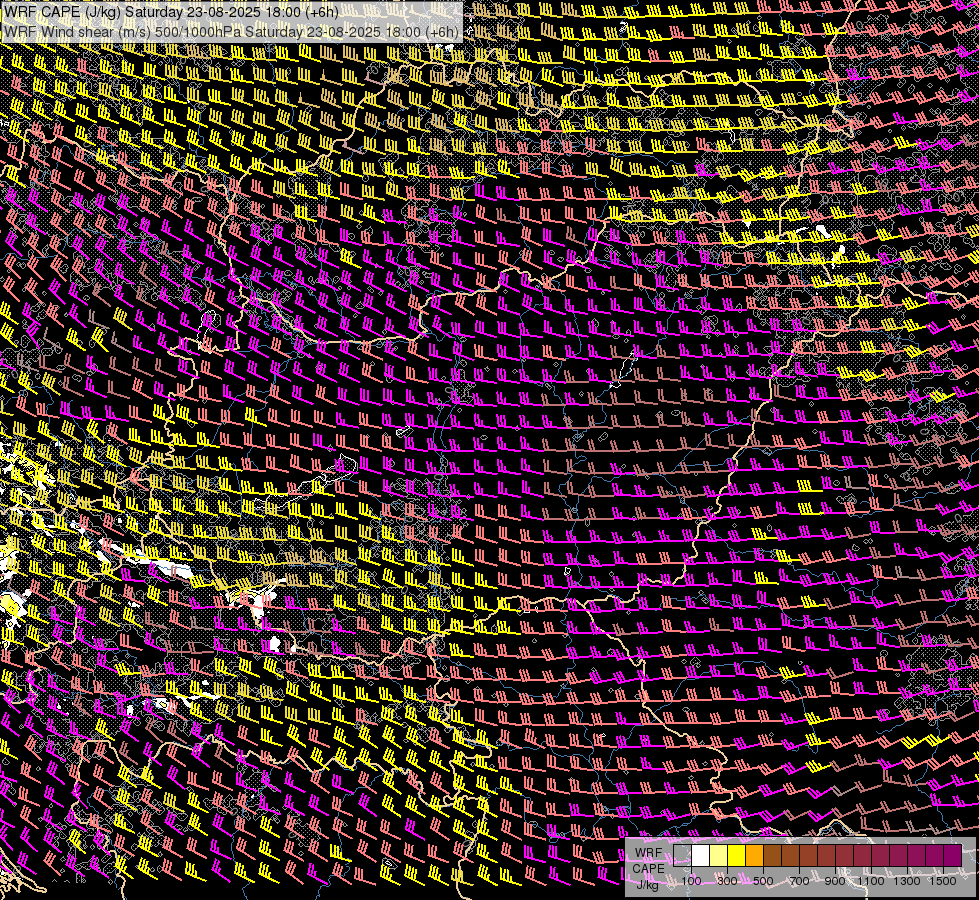
Task: Click the '100' legend tick label
Action: (x=691, y=881)
